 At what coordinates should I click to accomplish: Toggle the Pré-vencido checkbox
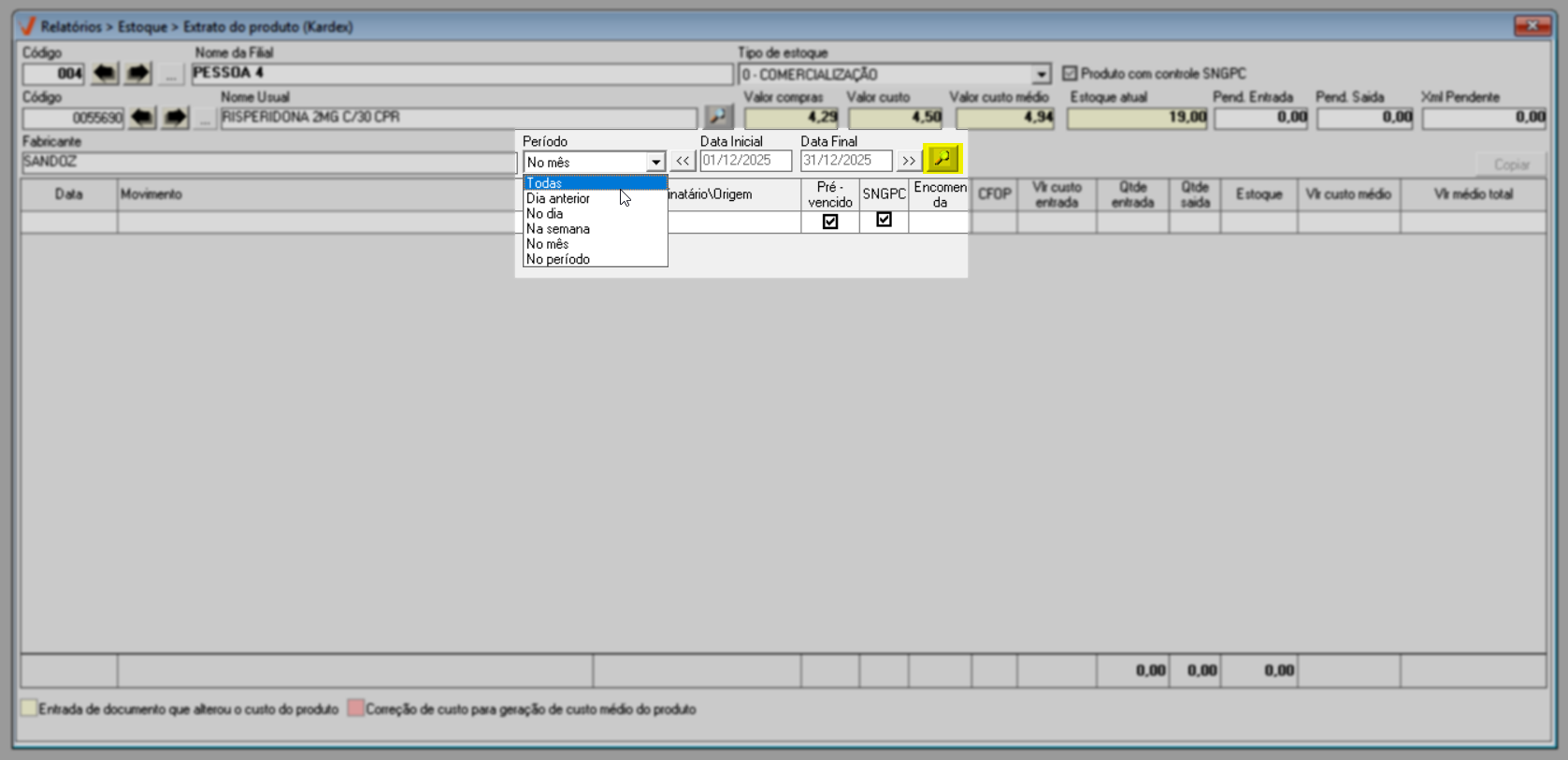(x=829, y=222)
